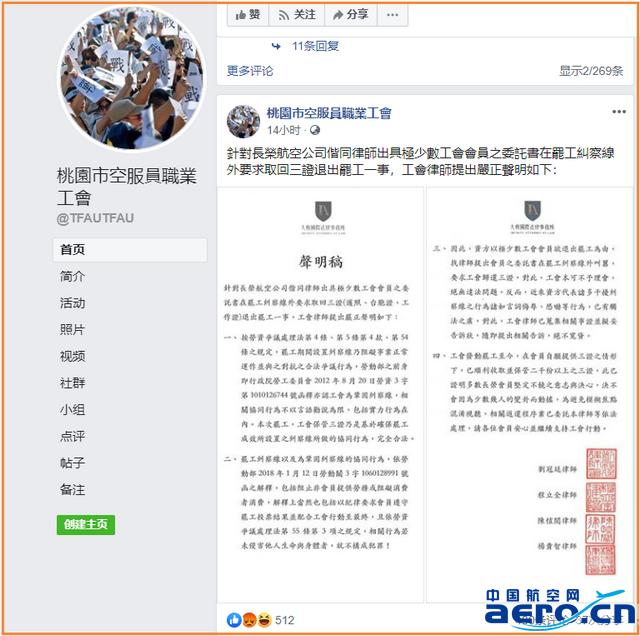This screenshot has height=636, width=640.
Task: Open the page's more options ellipsis button
Action: pos(392,15)
